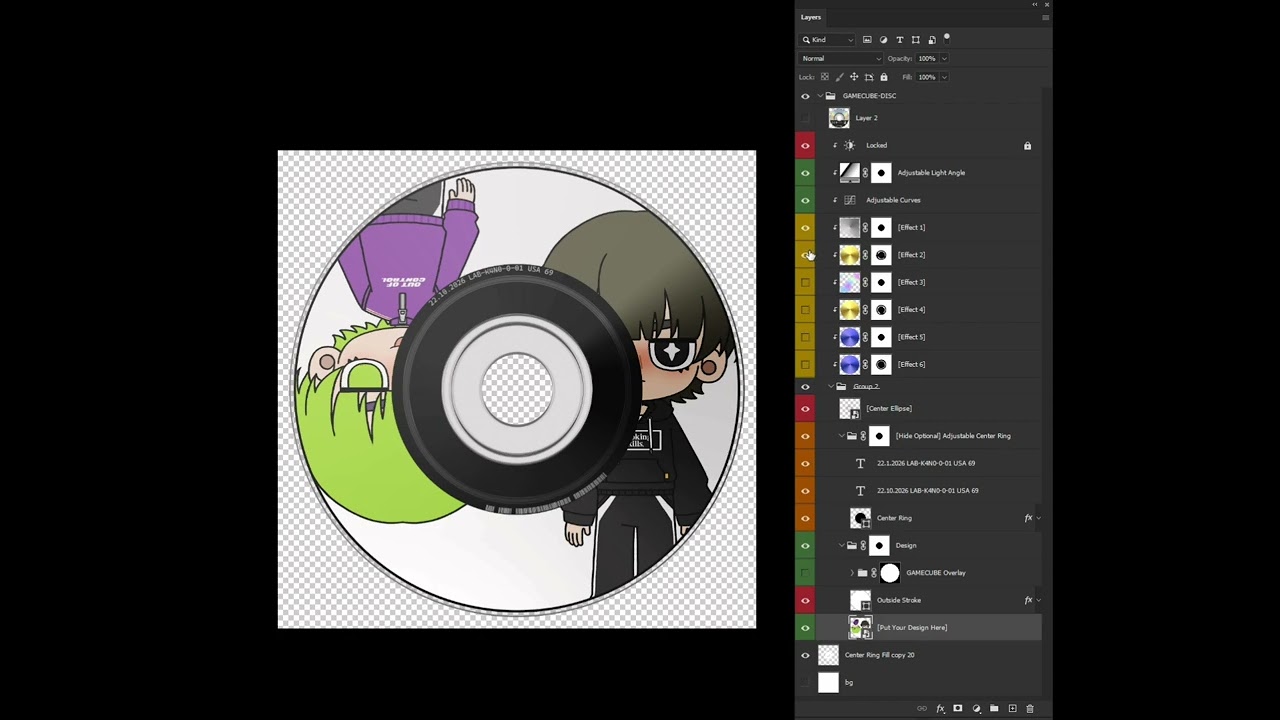Hide the [Center Ellipse] layer

click(805, 408)
